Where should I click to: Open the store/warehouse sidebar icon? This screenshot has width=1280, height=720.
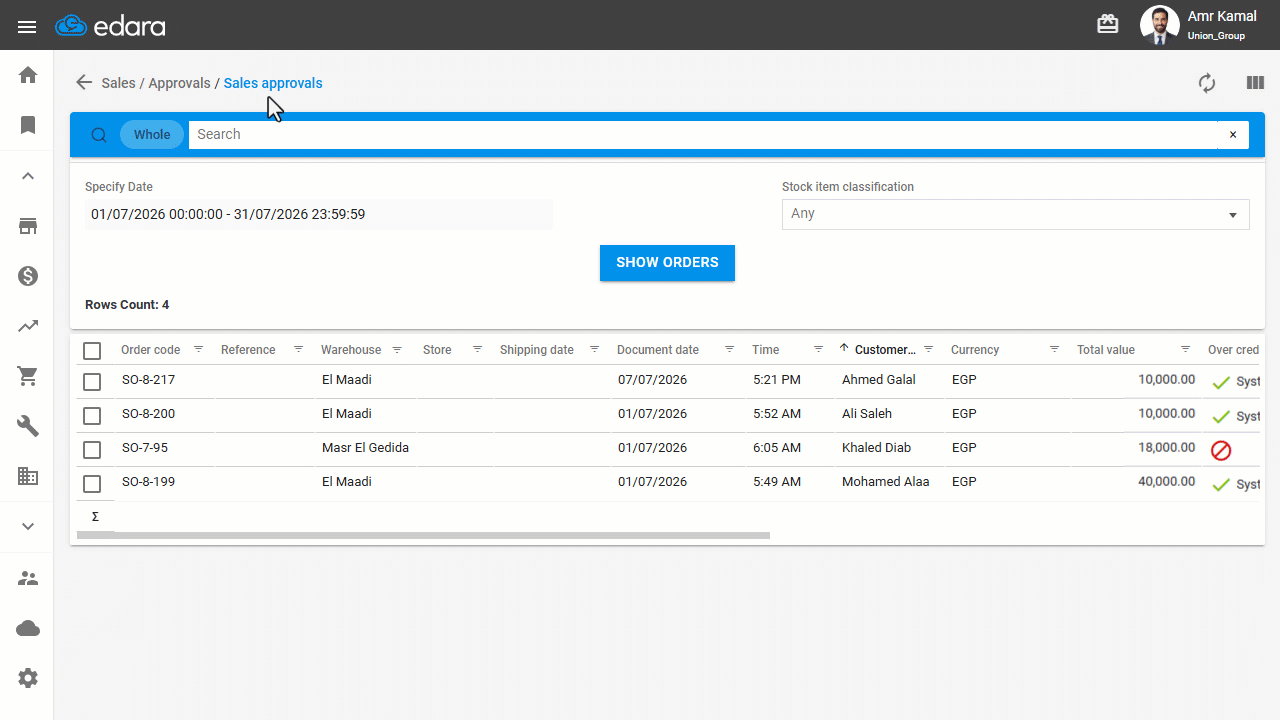[28, 226]
